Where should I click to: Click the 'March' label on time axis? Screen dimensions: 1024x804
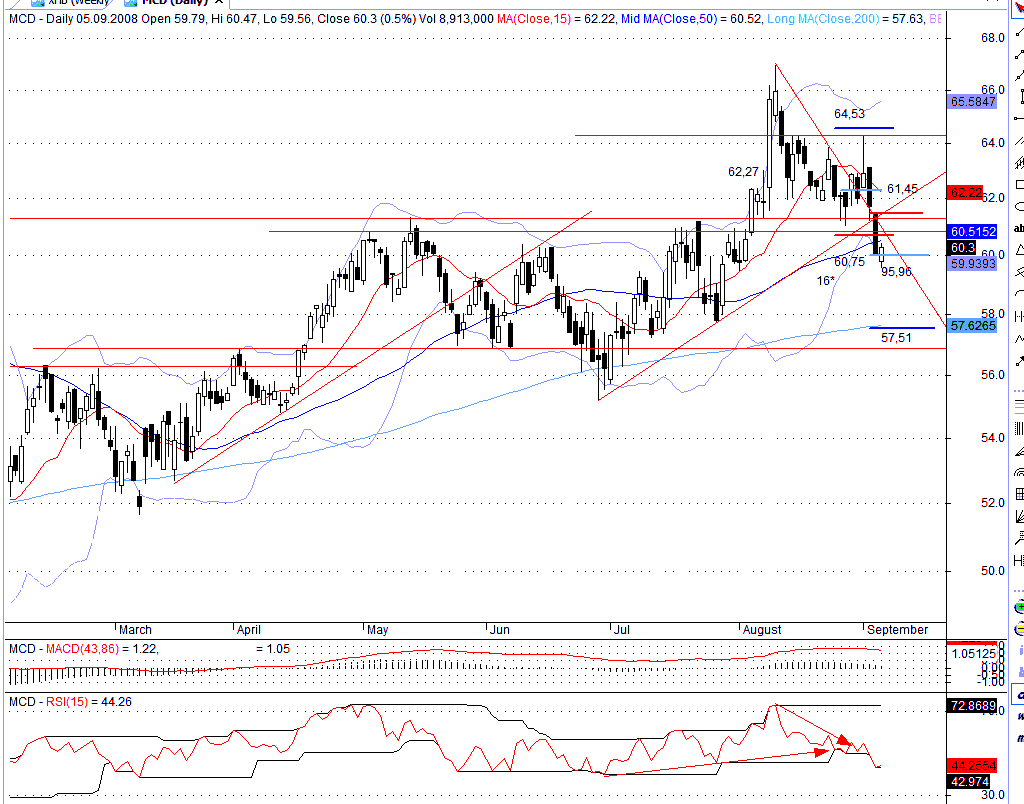coord(135,630)
